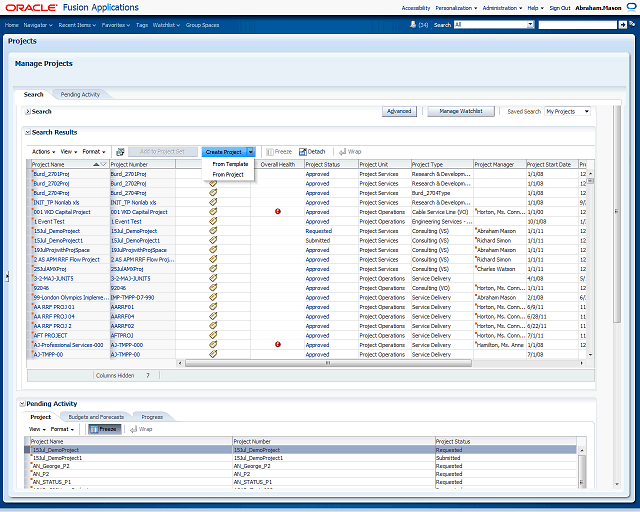Click the tag icon in Burd_2701Proj row

[x=213, y=173]
